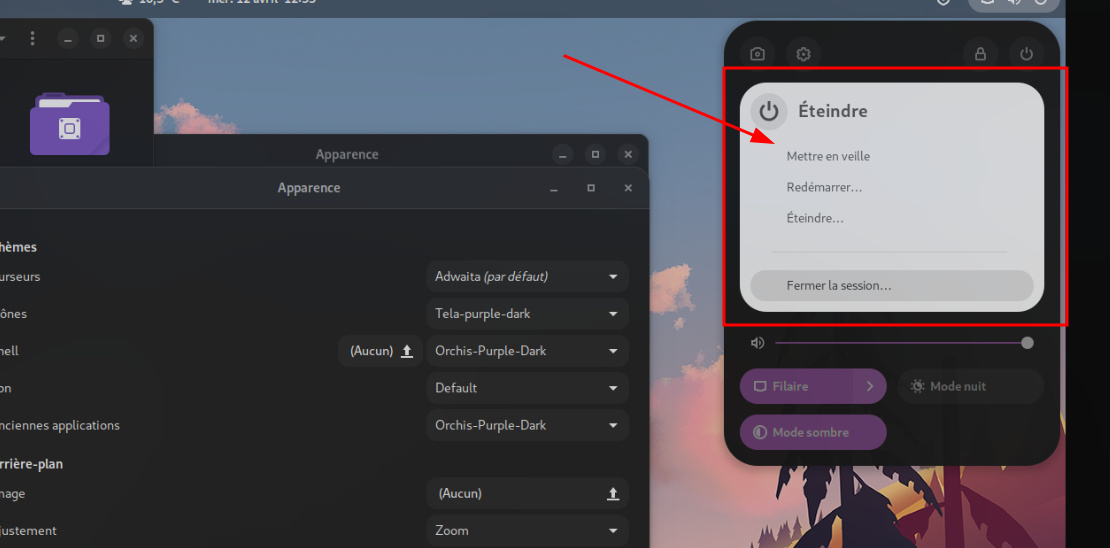This screenshot has width=1110, height=548.
Task: Open settings with the gear icon
Action: coord(803,54)
